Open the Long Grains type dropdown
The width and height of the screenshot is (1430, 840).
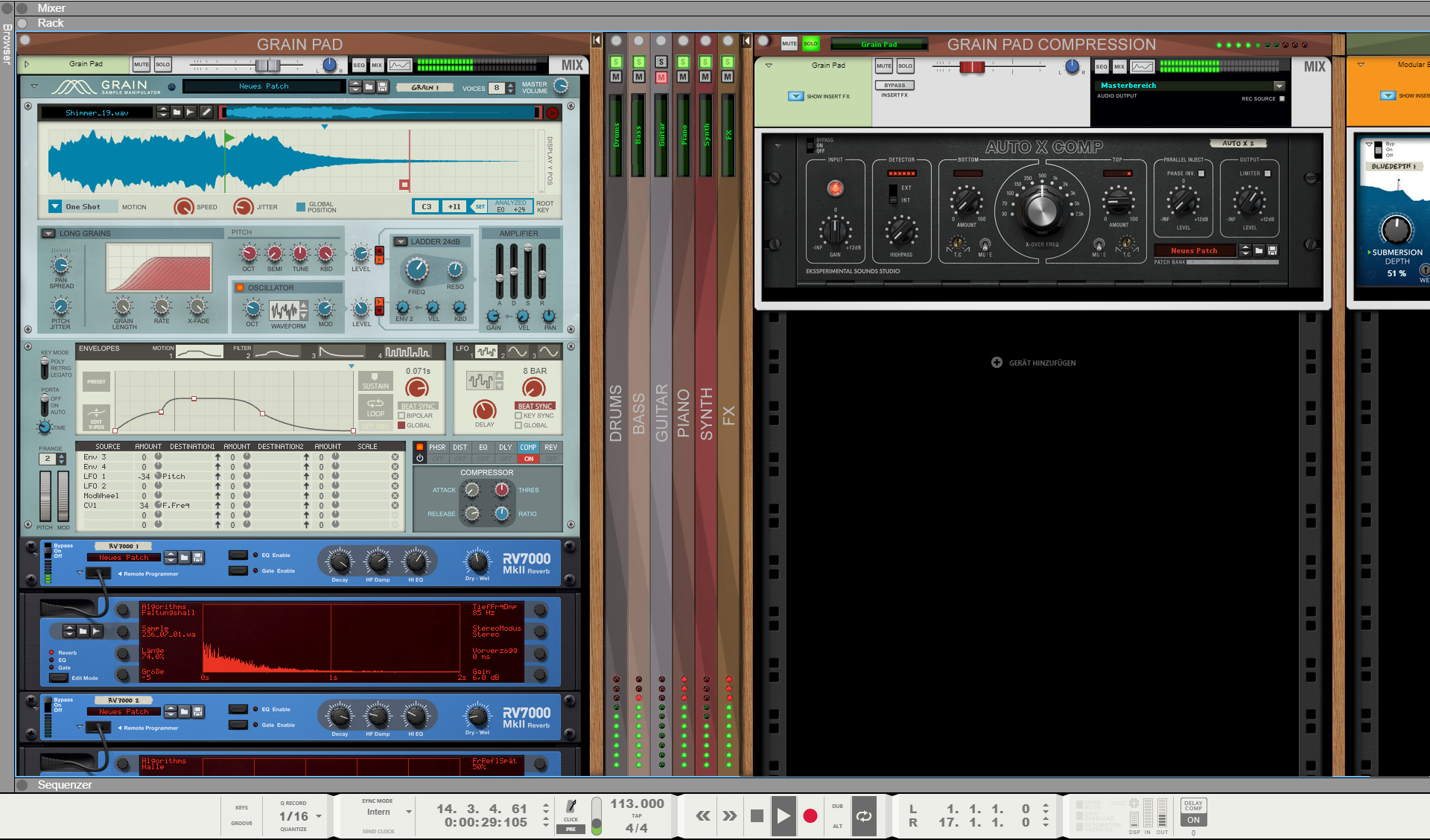point(48,233)
